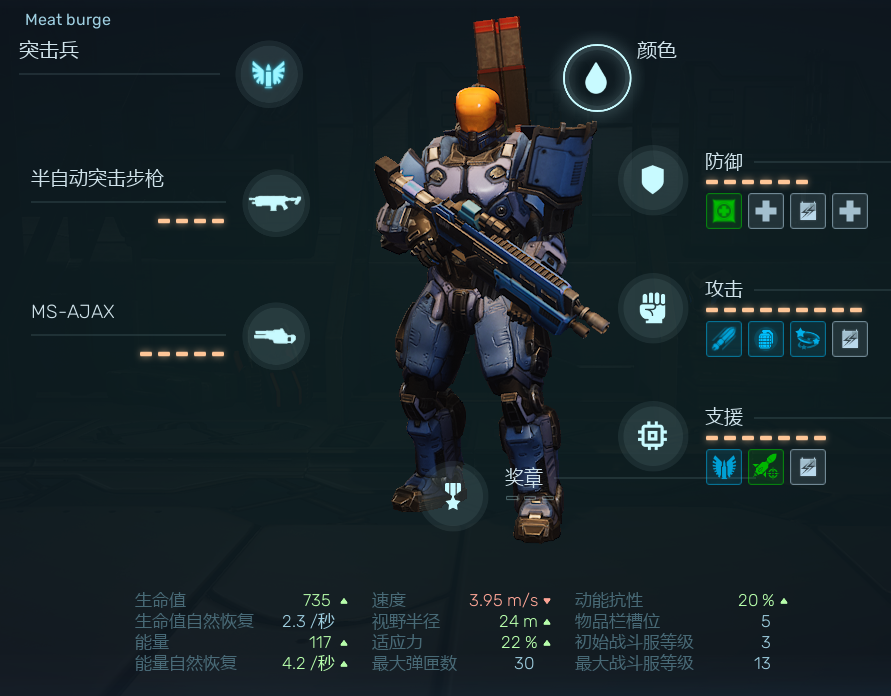Viewport: 891px width, 696px height.
Task: Click the last plus slot in 防御
Action: tap(850, 211)
